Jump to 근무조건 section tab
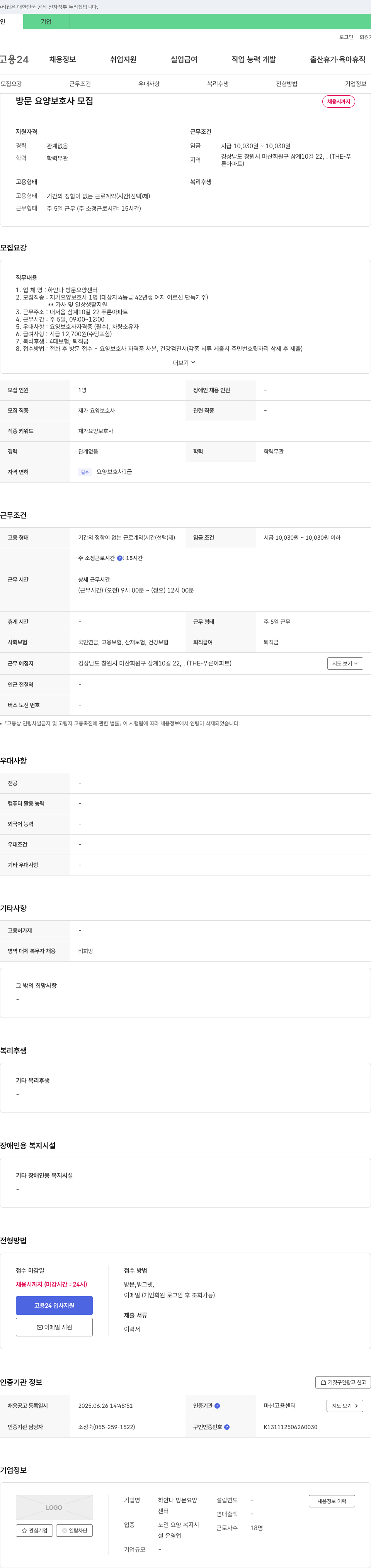Image resolution: width=371 pixels, height=1568 pixels. click(80, 84)
